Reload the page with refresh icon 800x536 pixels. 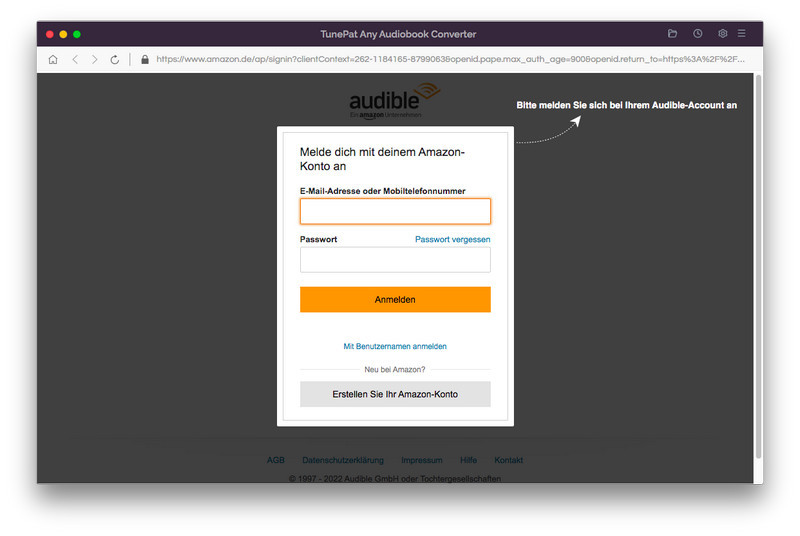point(115,60)
